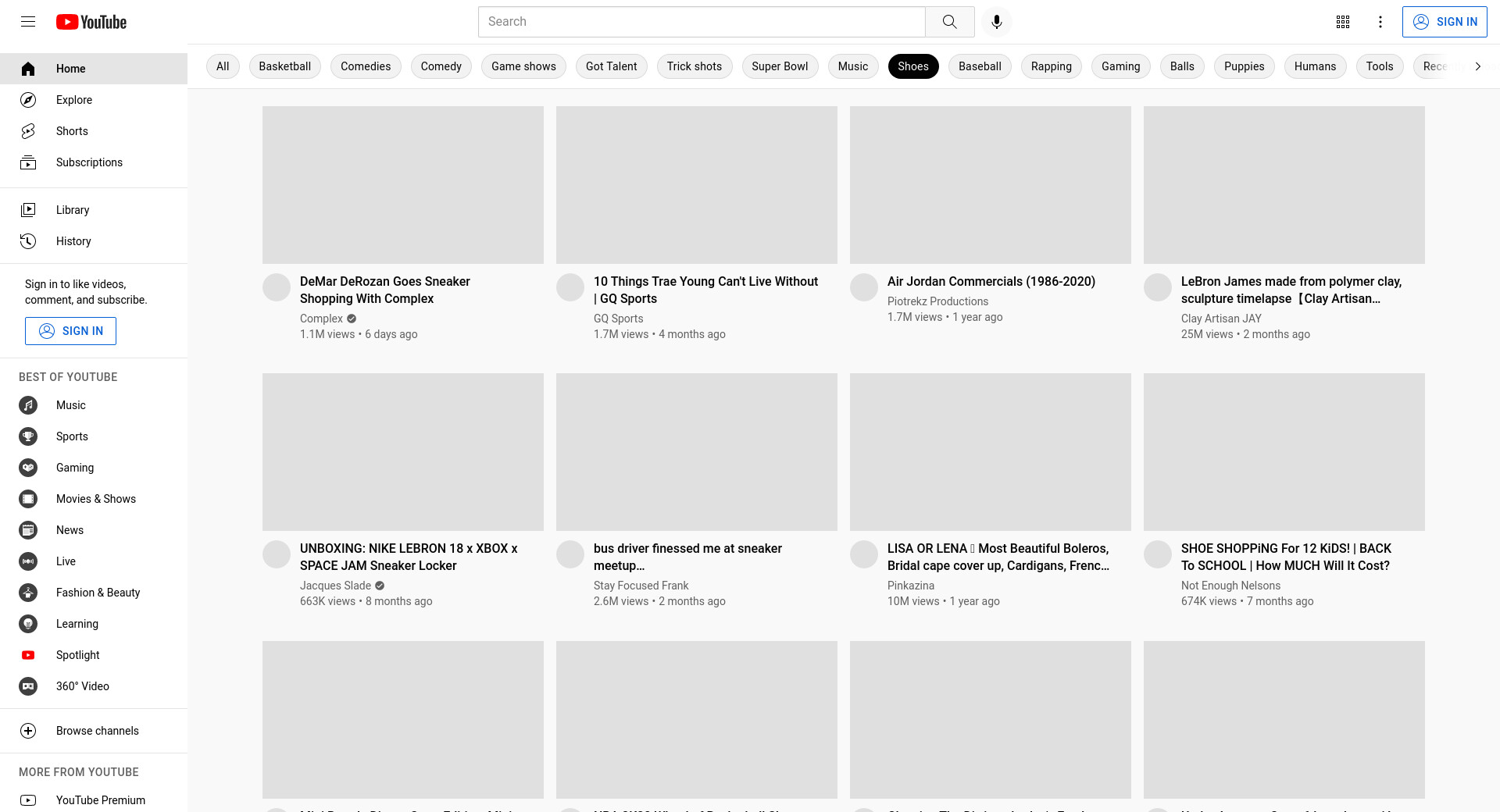
Task: Select the Gaming filter chip
Action: tap(1121, 66)
